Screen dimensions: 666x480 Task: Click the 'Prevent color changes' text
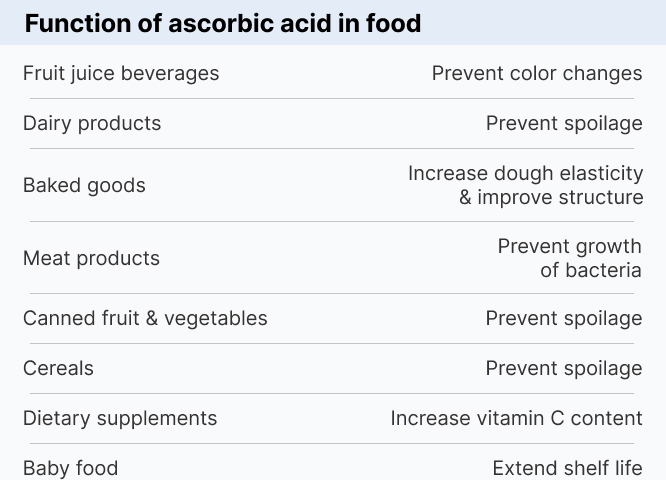pos(537,73)
